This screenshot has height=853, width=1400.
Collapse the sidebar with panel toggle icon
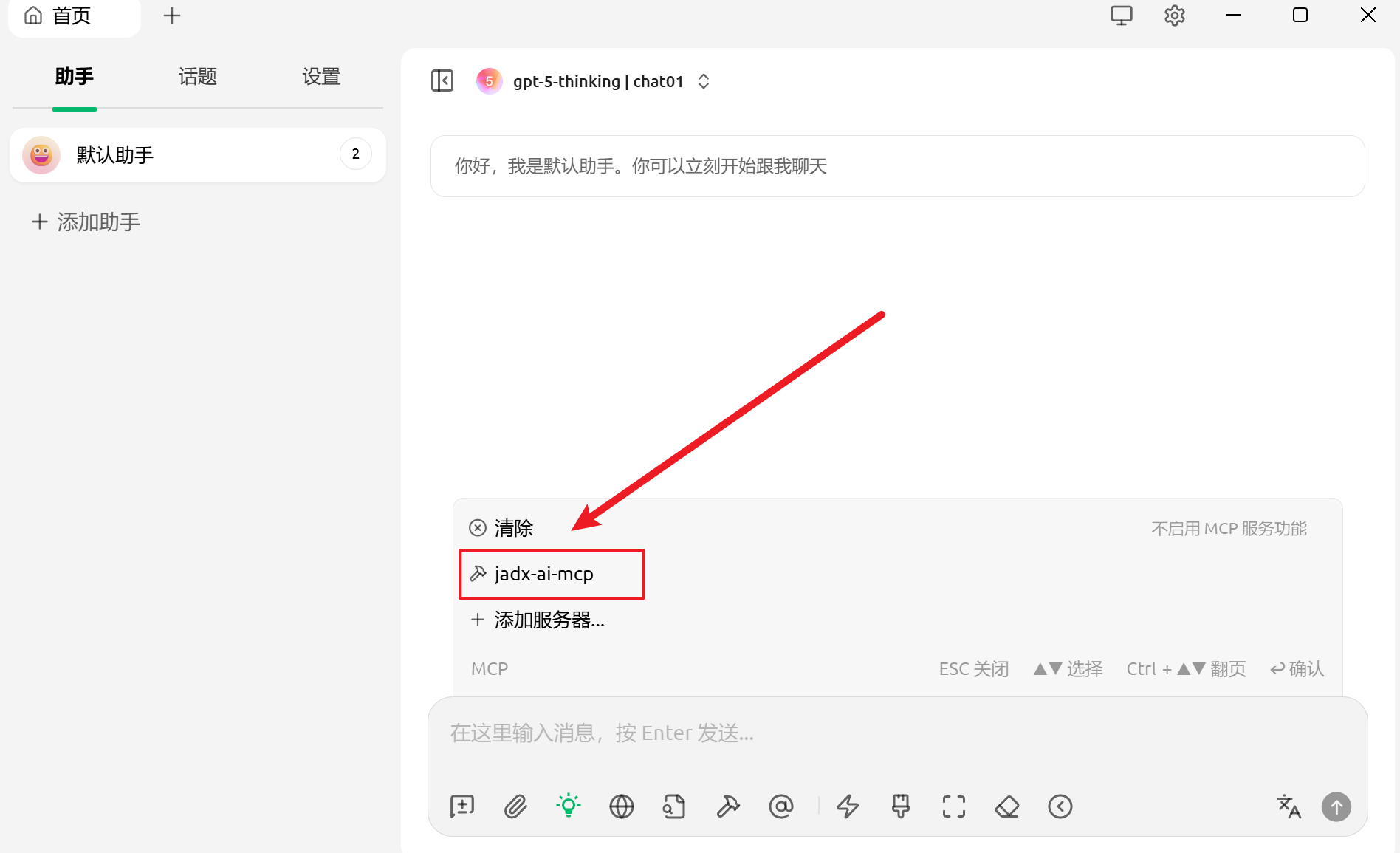pos(442,80)
